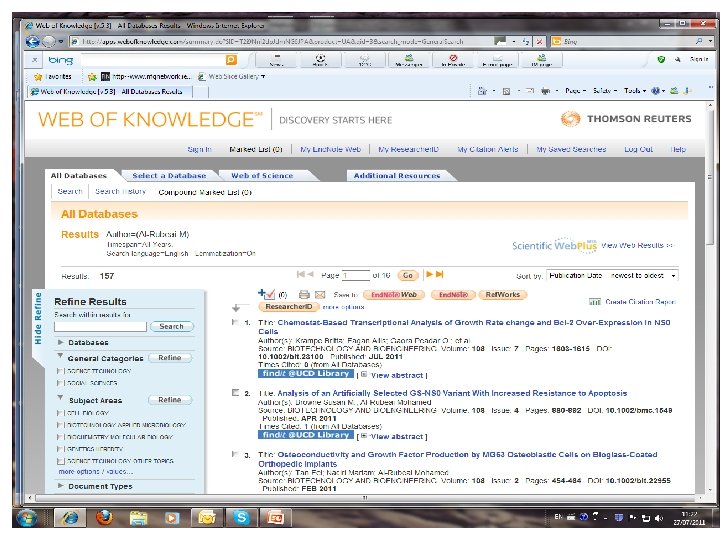Switch to Select a Database tab
The width and height of the screenshot is (720, 540).
[x=169, y=175]
